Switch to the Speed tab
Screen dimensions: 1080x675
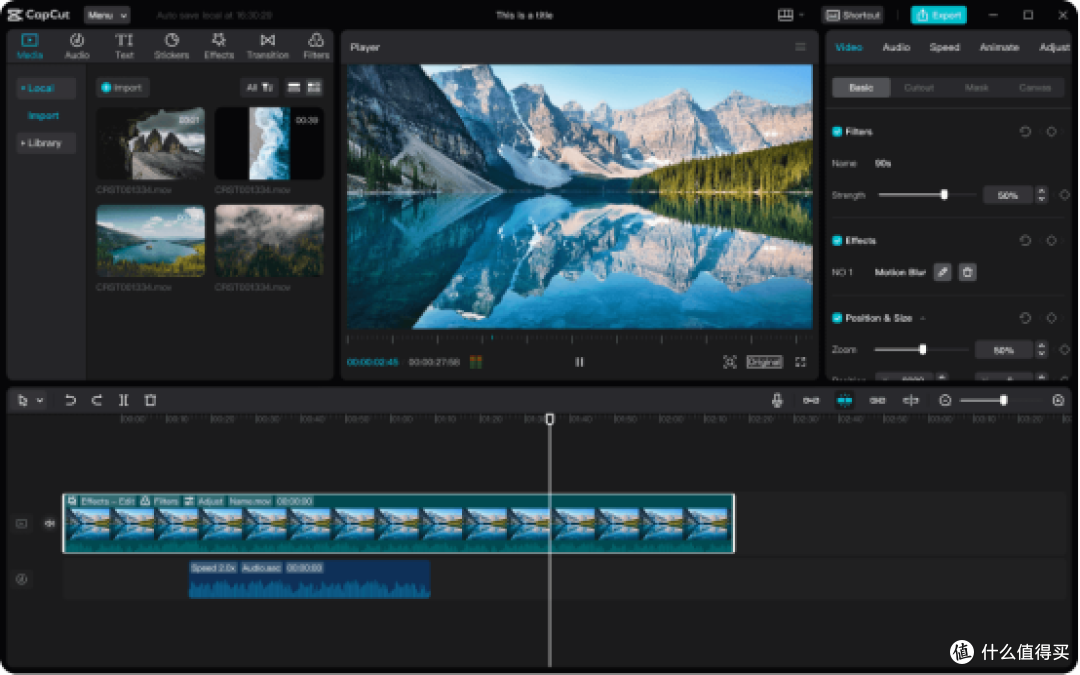click(x=944, y=47)
